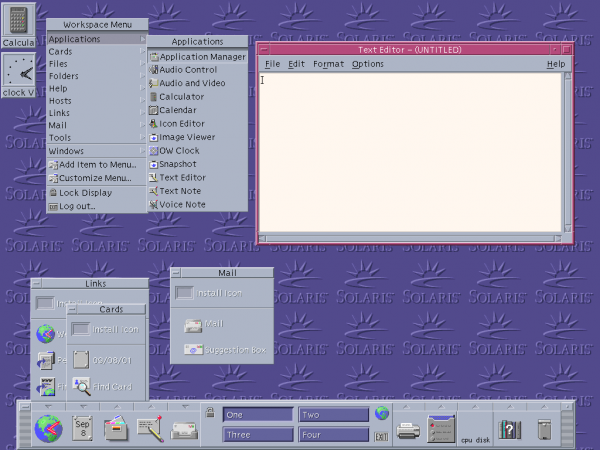Screen dimensions: 600x450
Task: Click the Suggestion Box icon in Mail subpanel
Action: [193, 350]
